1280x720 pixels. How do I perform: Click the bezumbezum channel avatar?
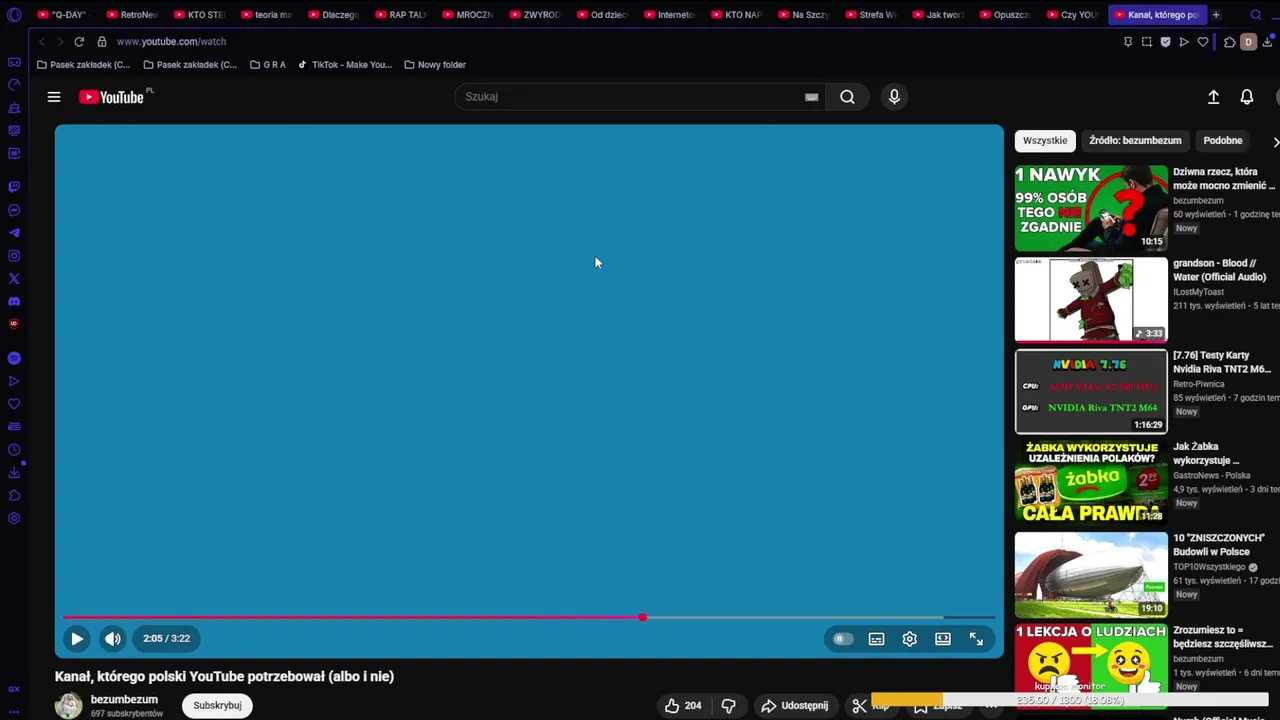click(68, 705)
